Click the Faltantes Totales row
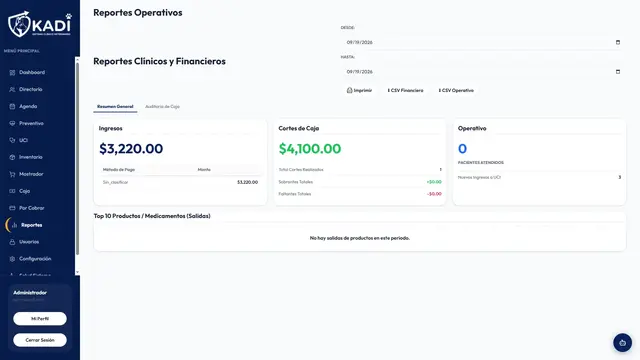 coord(360,194)
